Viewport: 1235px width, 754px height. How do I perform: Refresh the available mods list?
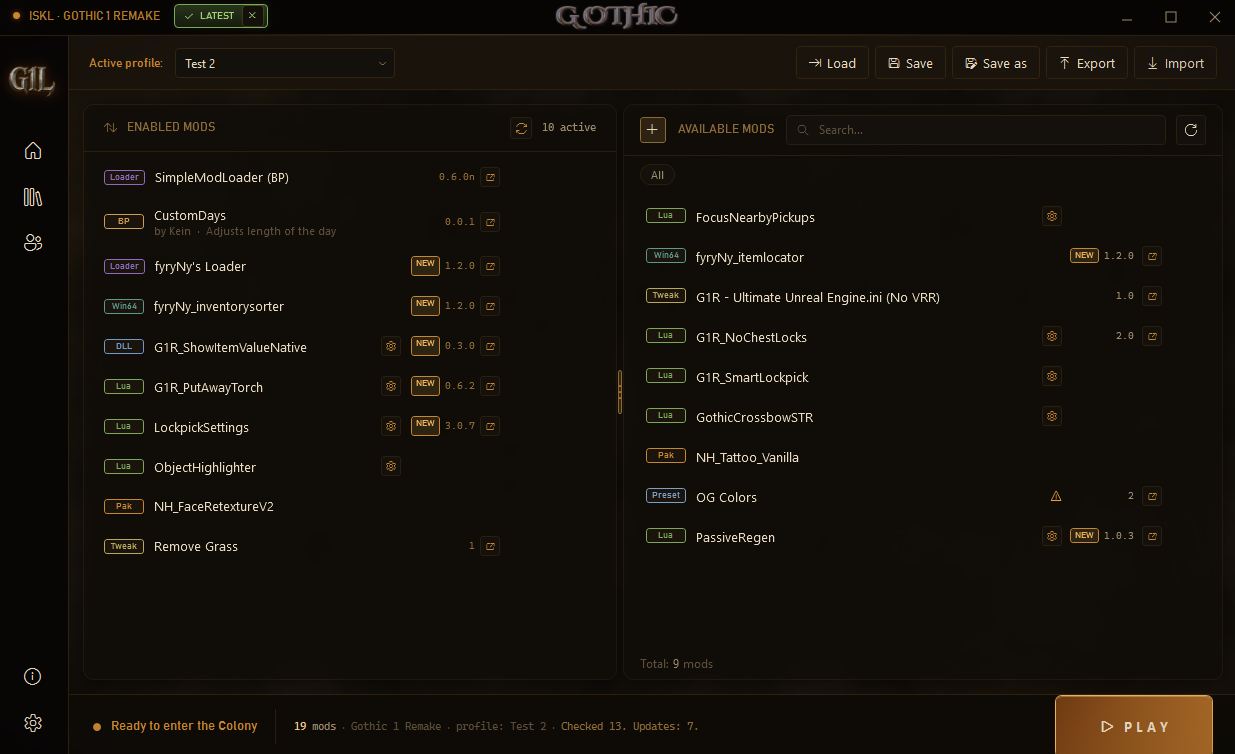pyautogui.click(x=1190, y=130)
